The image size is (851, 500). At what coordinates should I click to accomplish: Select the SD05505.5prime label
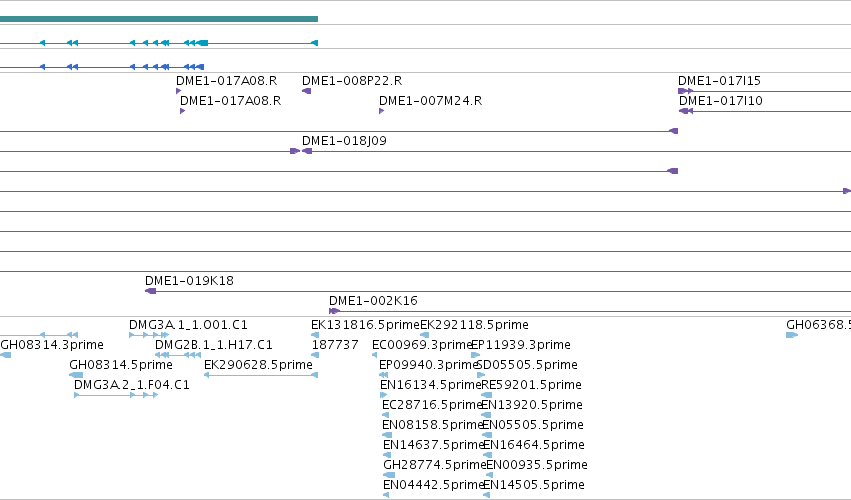click(526, 365)
